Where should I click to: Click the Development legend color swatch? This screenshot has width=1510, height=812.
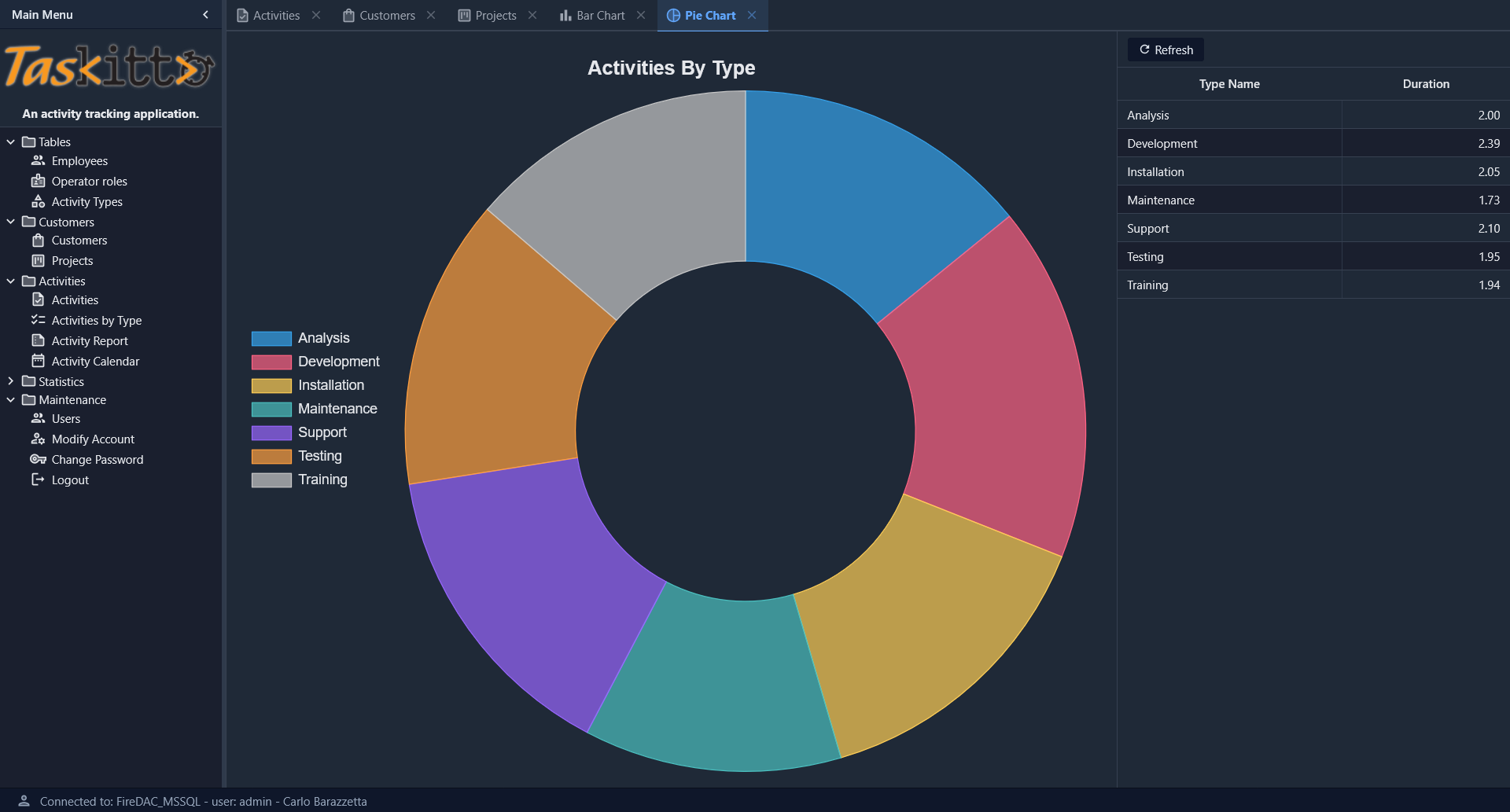(x=271, y=362)
